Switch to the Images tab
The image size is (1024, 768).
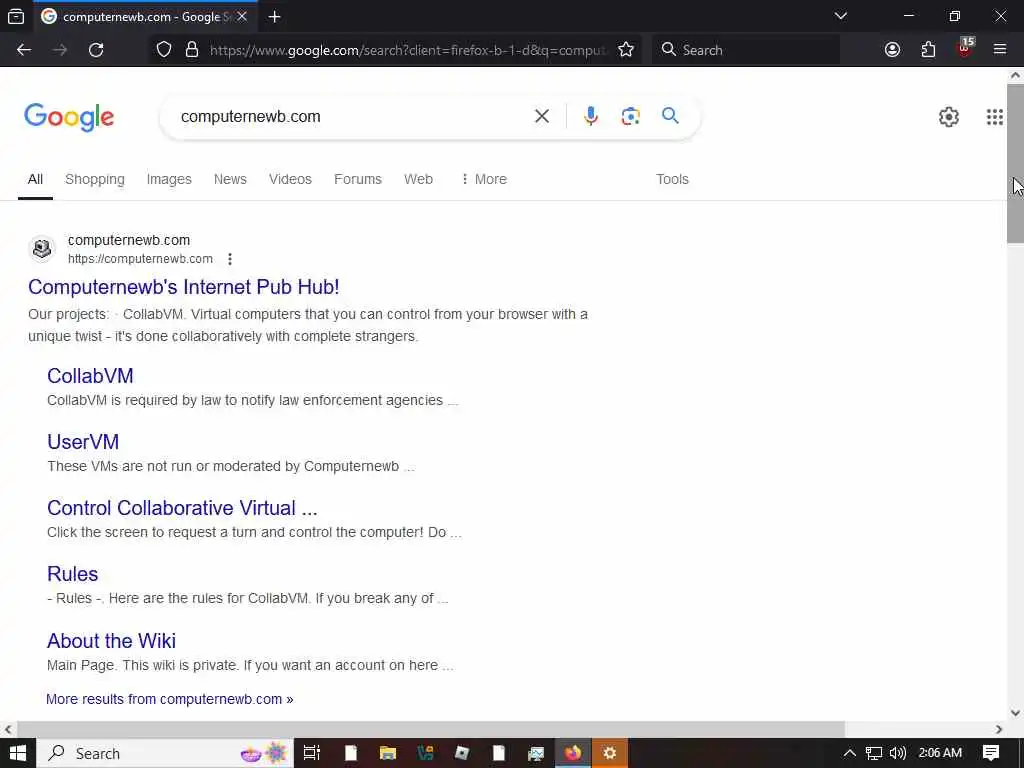169,179
